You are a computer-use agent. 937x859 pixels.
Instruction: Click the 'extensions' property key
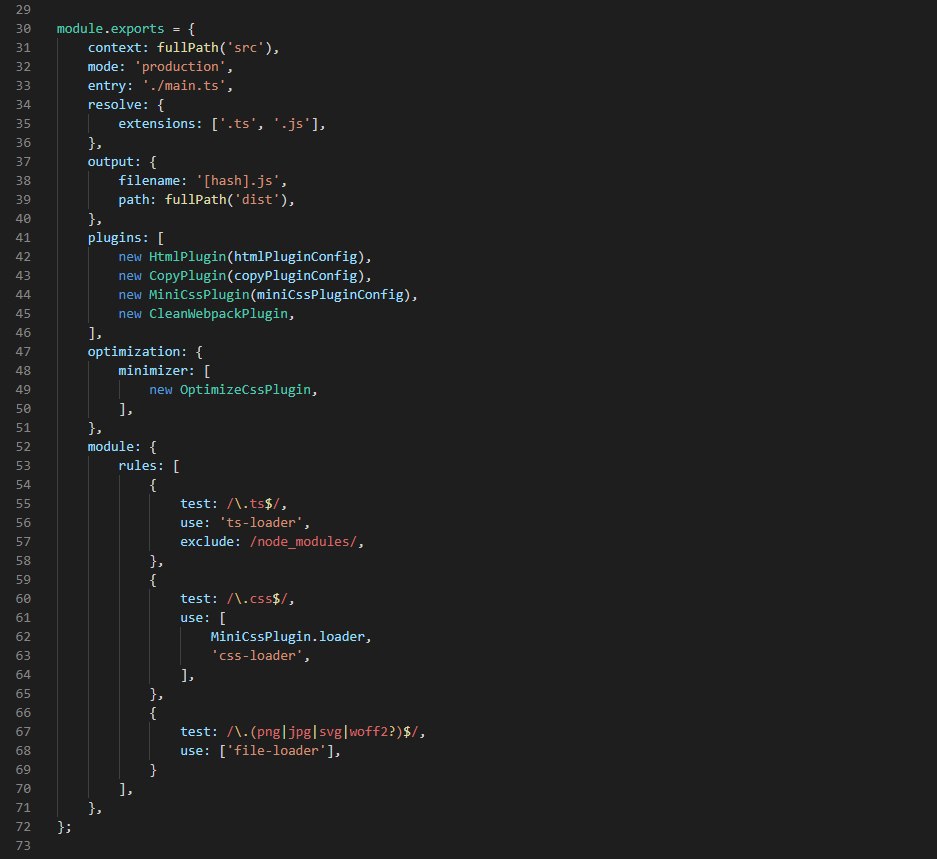157,124
